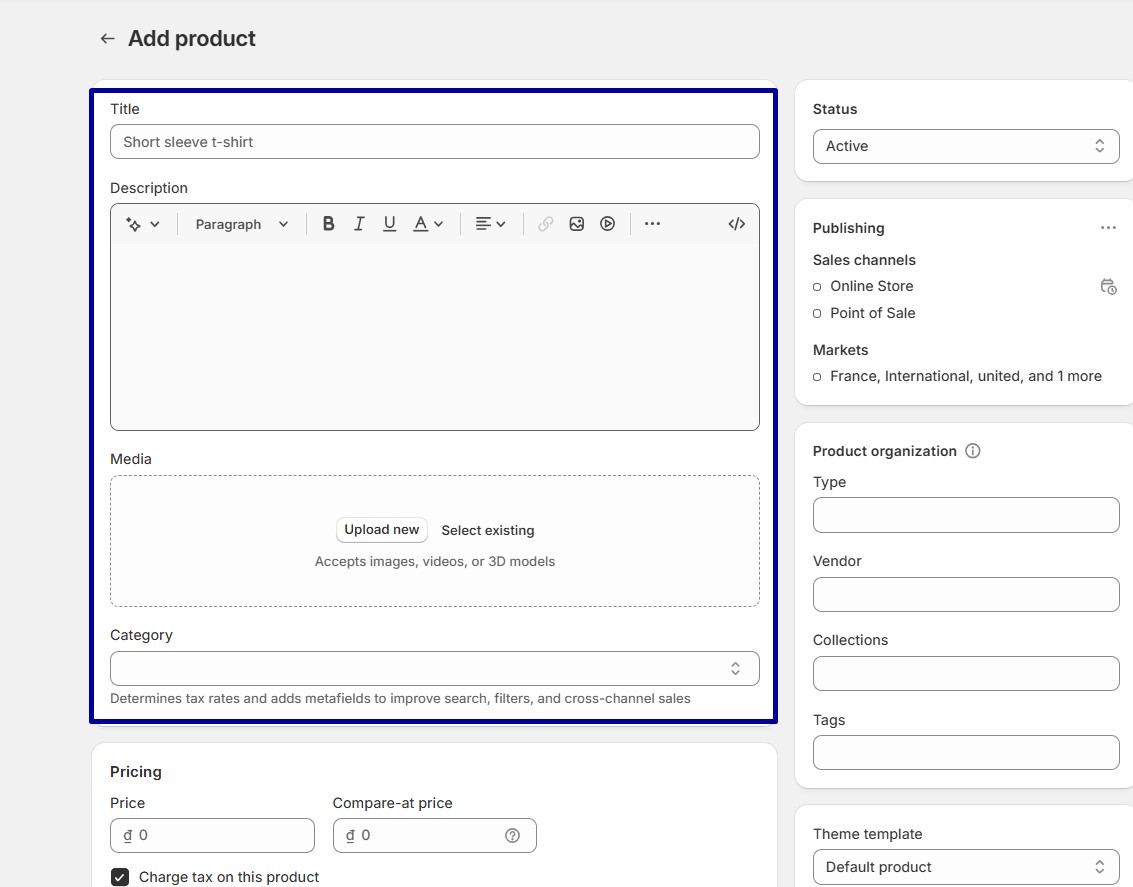Open Compare-at price help icon
This screenshot has width=1133, height=887.
click(x=512, y=836)
